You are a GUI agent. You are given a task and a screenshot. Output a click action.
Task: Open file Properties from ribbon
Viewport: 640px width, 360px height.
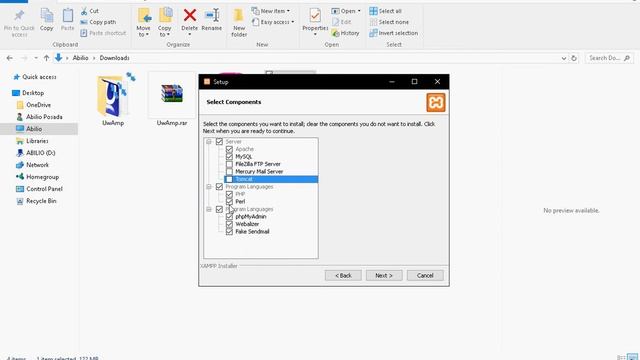[315, 22]
